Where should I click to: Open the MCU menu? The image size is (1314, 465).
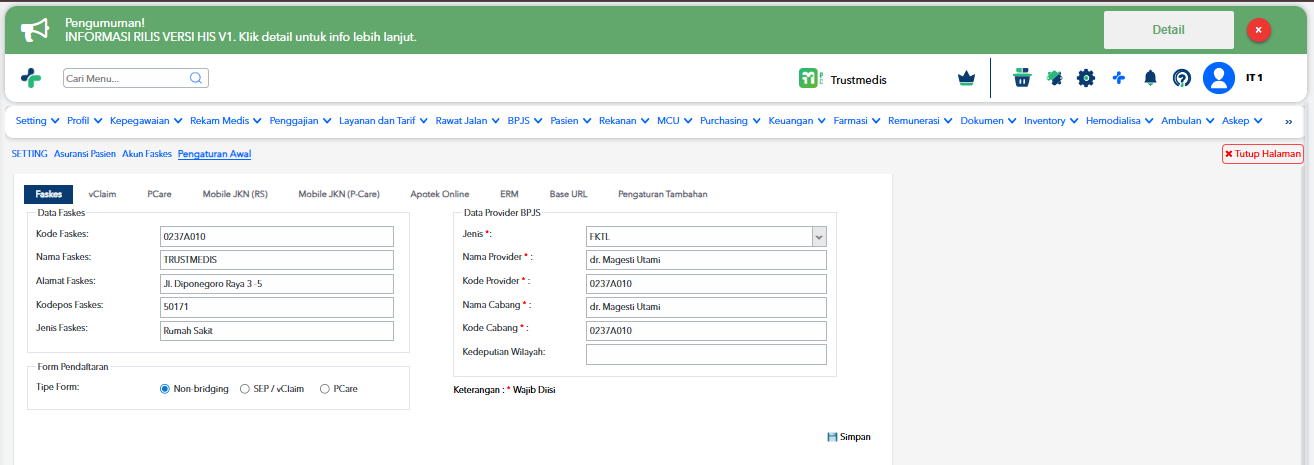[x=675, y=121]
